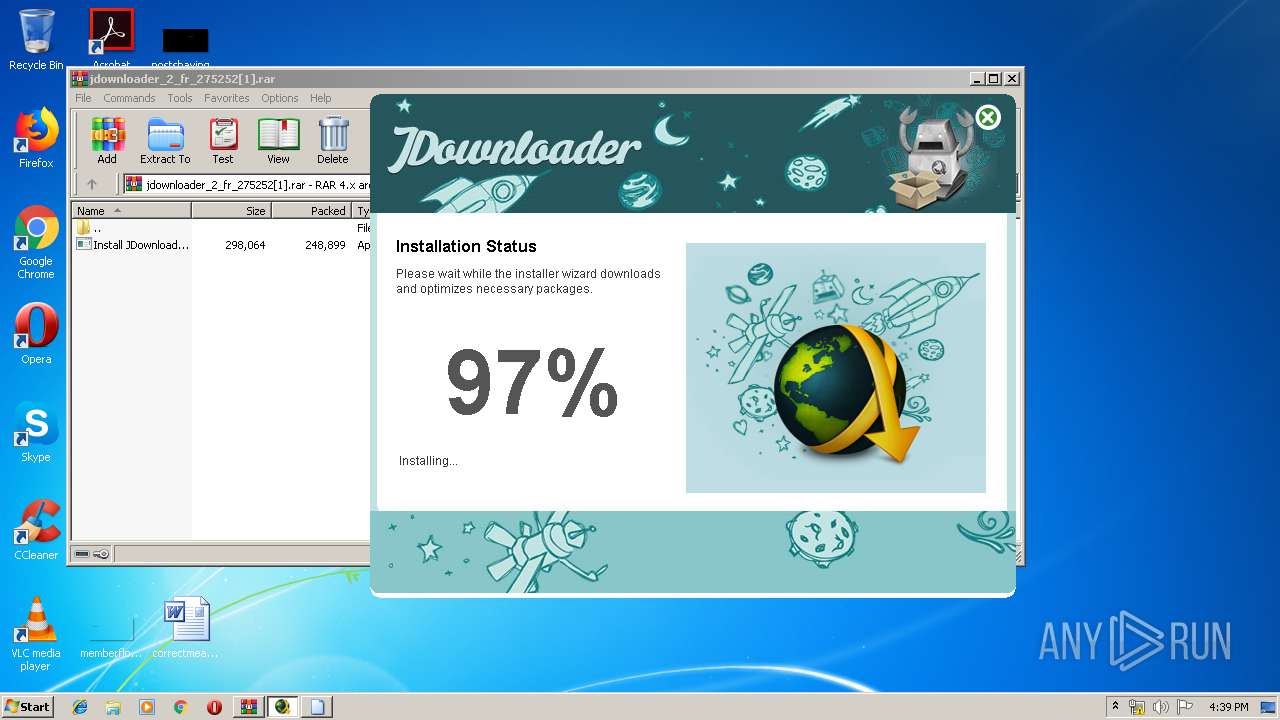Viewport: 1280px width, 720px height.
Task: Open the Firefox desktop shortcut
Action: coord(36,138)
